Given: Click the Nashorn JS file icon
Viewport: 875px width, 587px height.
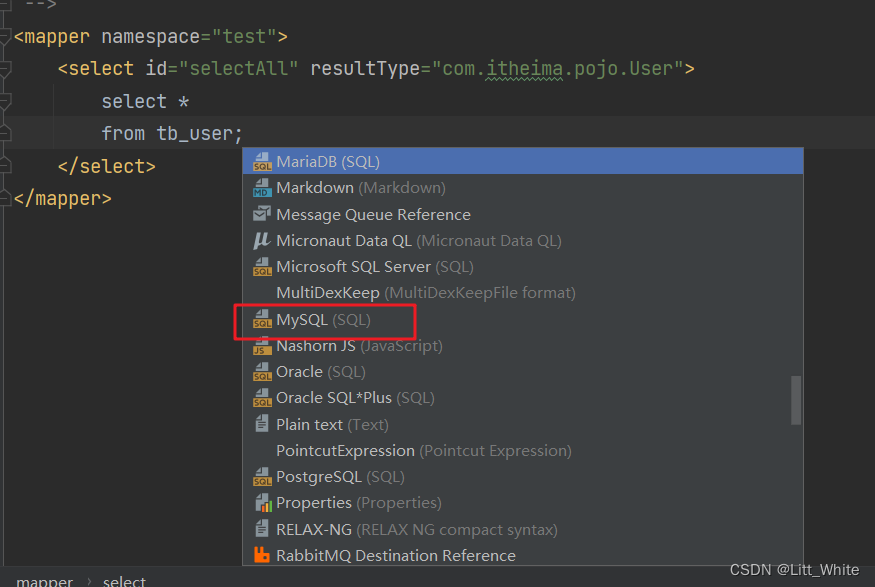Looking at the screenshot, I should coord(261,346).
